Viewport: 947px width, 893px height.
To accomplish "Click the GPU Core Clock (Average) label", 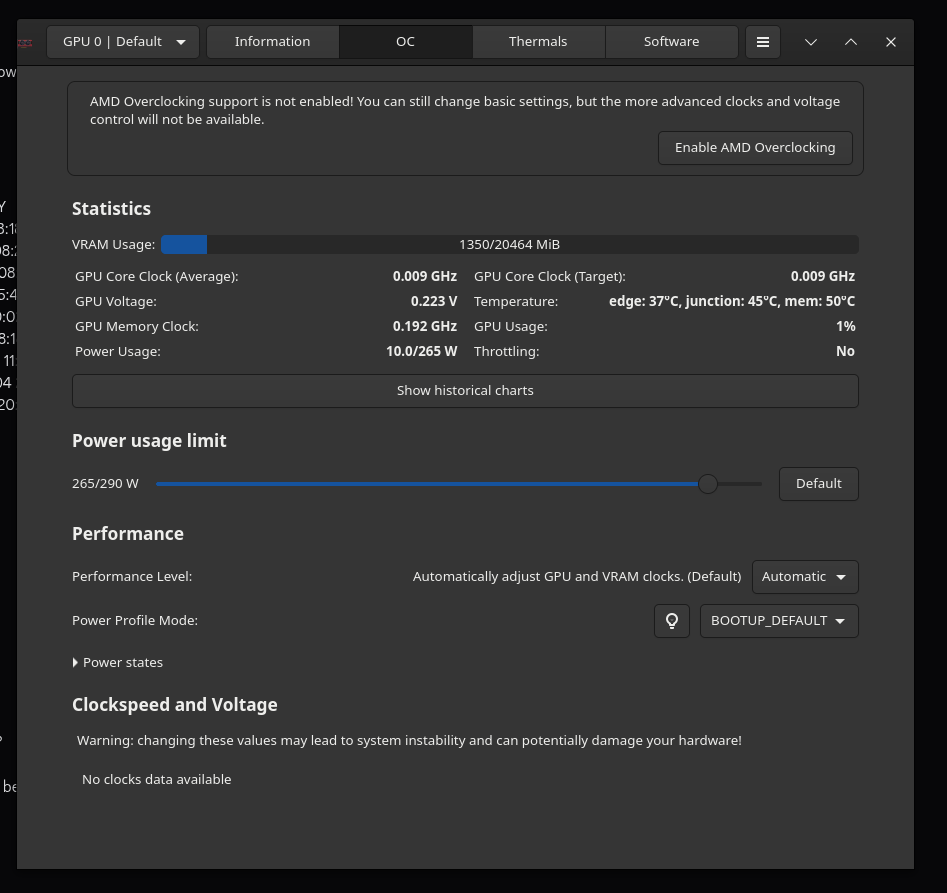I will (x=156, y=277).
